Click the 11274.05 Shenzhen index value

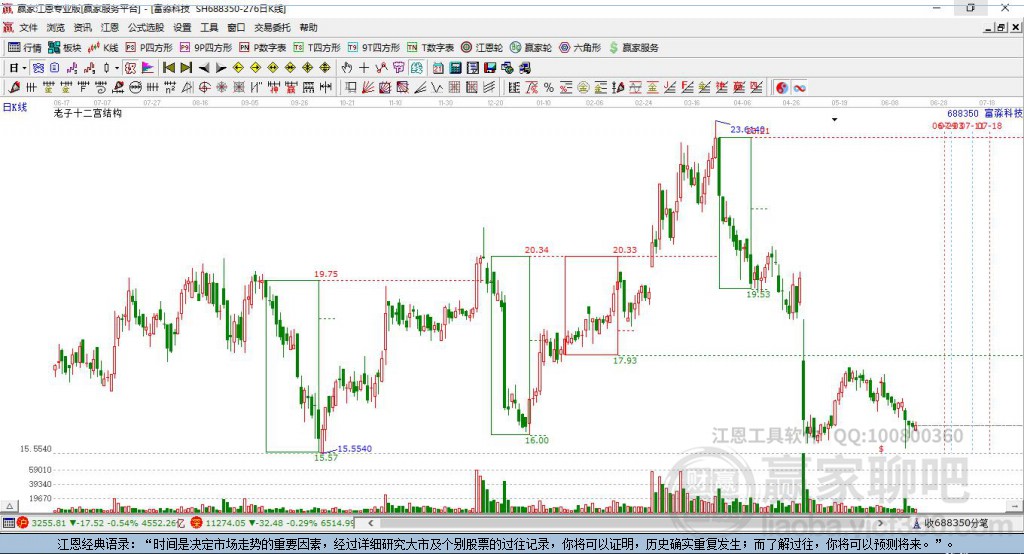pos(225,523)
